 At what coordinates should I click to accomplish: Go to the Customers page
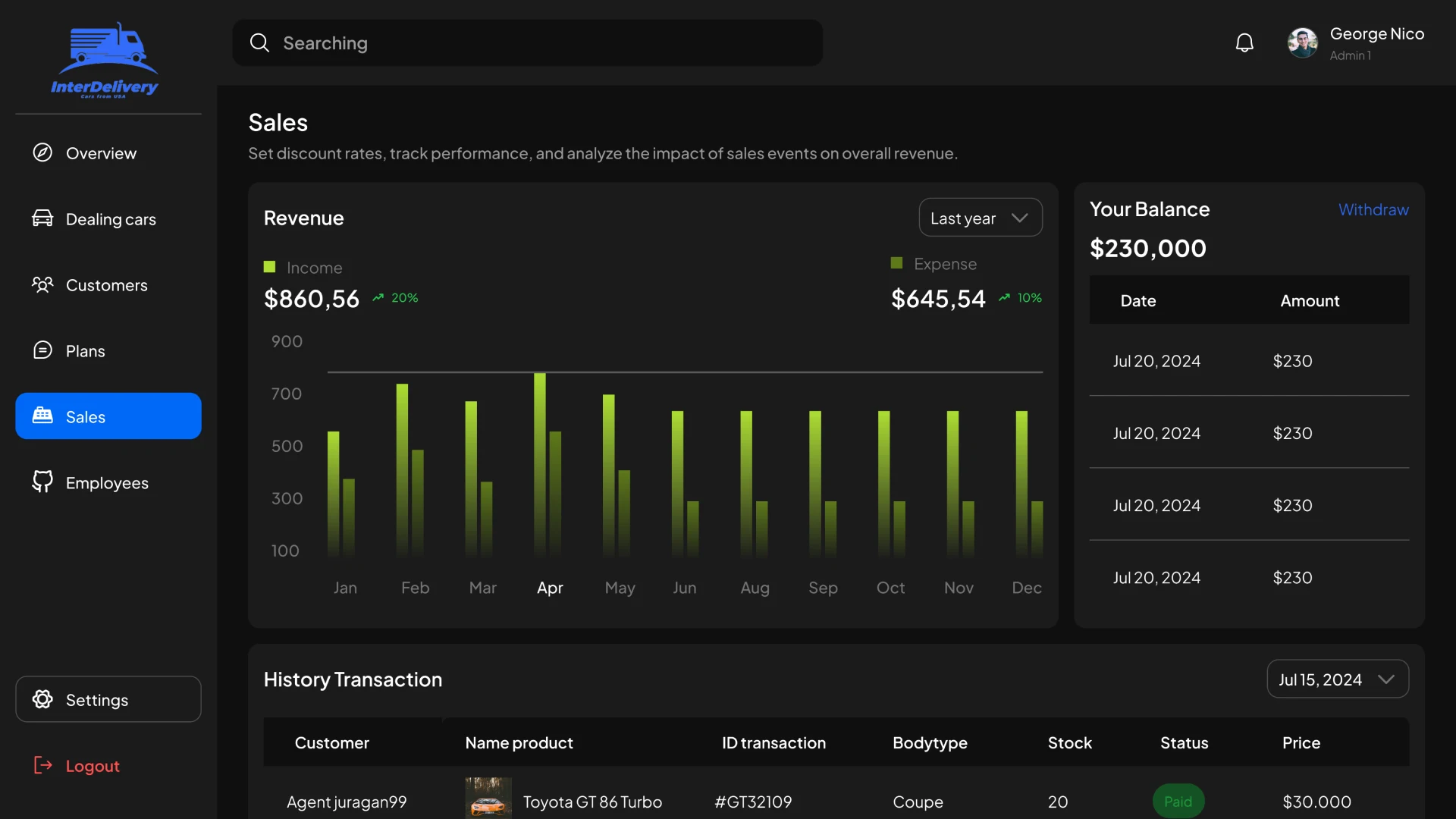click(106, 285)
